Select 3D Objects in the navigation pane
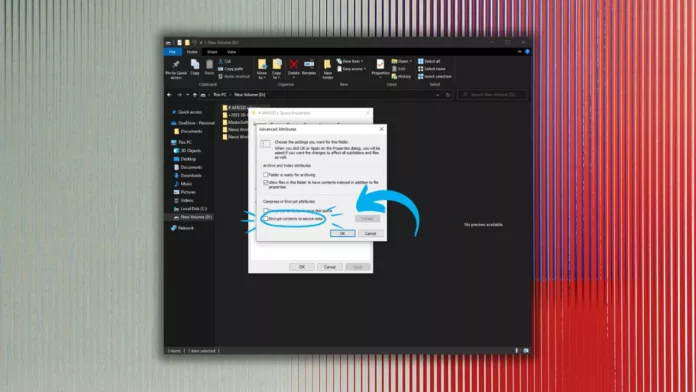Viewport: 696px width, 392px height. point(188,150)
